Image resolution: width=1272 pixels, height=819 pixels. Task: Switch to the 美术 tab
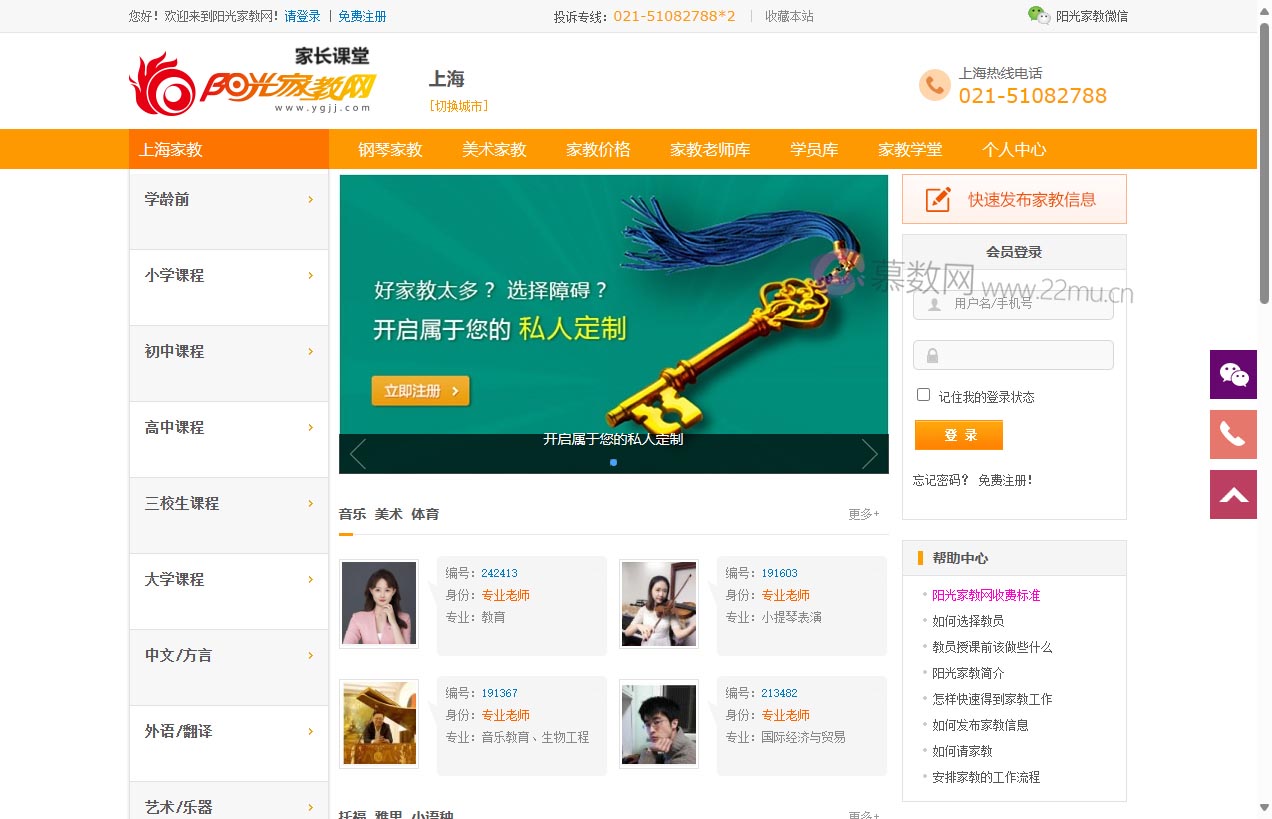pos(388,513)
